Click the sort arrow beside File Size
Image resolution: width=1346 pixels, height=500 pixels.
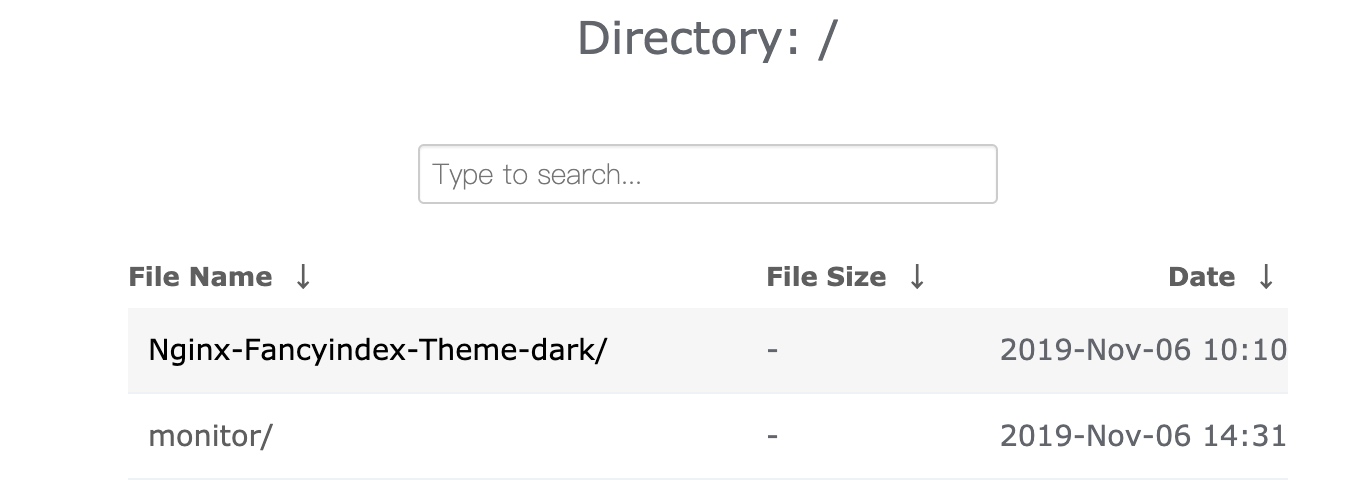(x=917, y=277)
